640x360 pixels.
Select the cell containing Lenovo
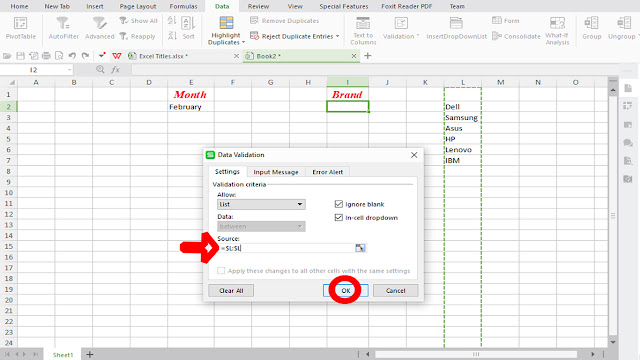[x=462, y=150]
